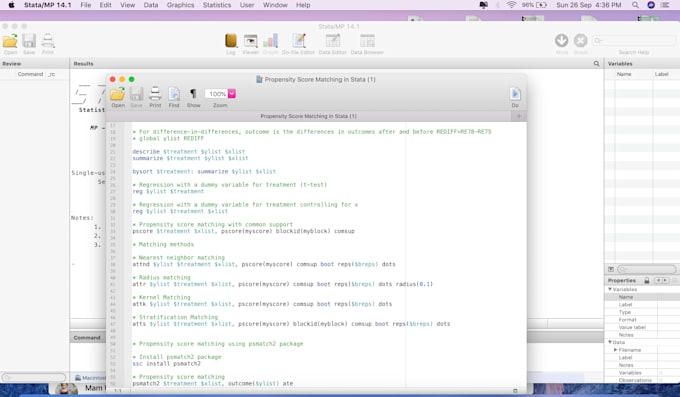Select the Name row in Properties
Image resolution: width=680 pixels, height=397 pixels.
(x=642, y=297)
